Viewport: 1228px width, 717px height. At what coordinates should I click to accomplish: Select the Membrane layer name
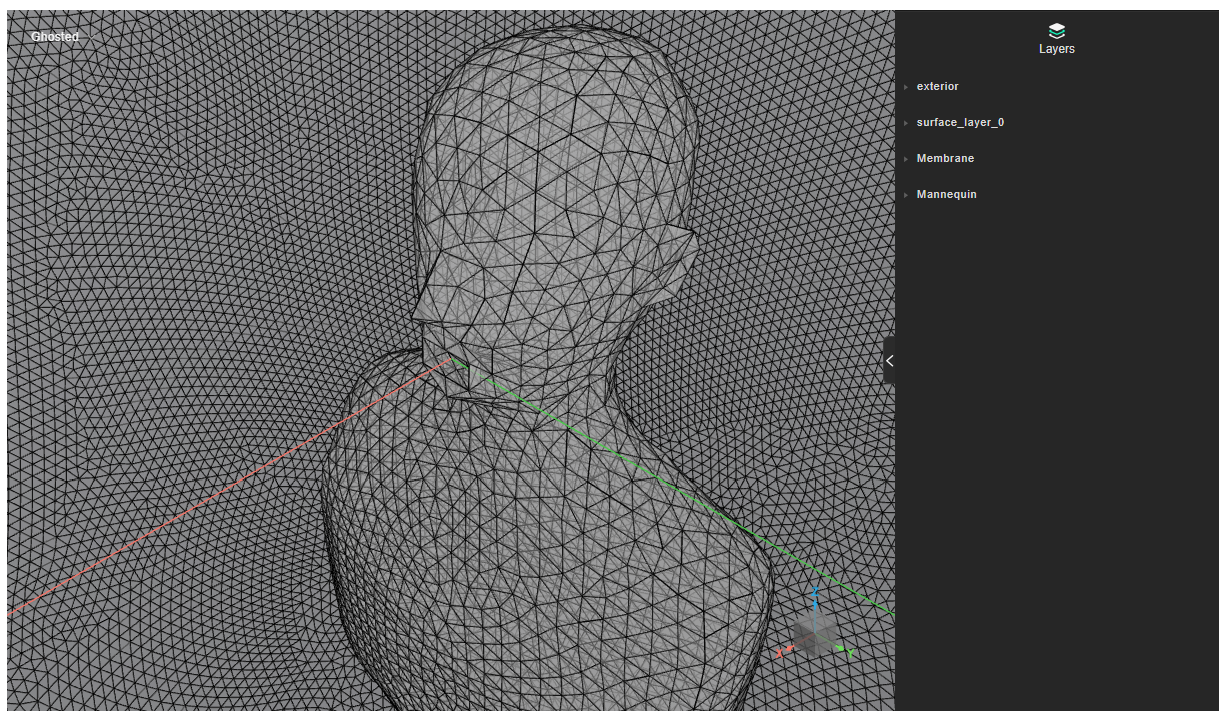pos(945,159)
